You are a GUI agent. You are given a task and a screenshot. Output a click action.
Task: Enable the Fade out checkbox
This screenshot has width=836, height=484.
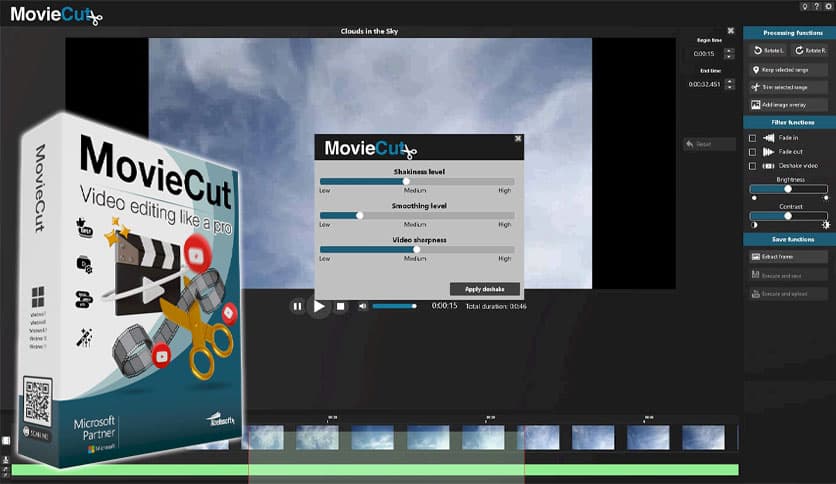click(752, 152)
